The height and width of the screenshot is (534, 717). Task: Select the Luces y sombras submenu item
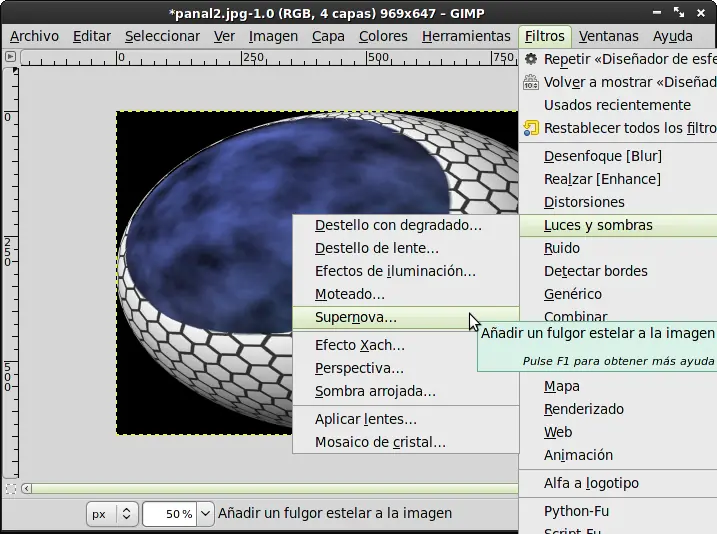(618, 225)
